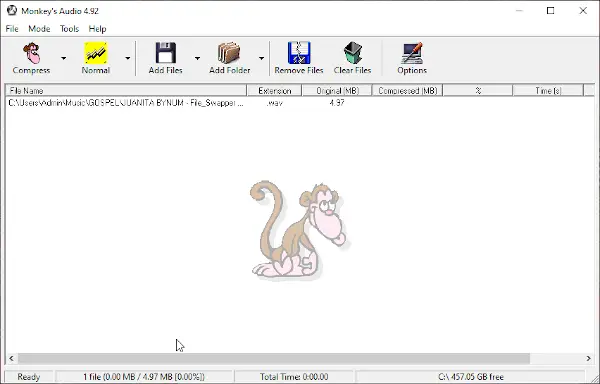Image resolution: width=600 pixels, height=384 pixels.
Task: Sort by the % column header
Action: point(478,91)
